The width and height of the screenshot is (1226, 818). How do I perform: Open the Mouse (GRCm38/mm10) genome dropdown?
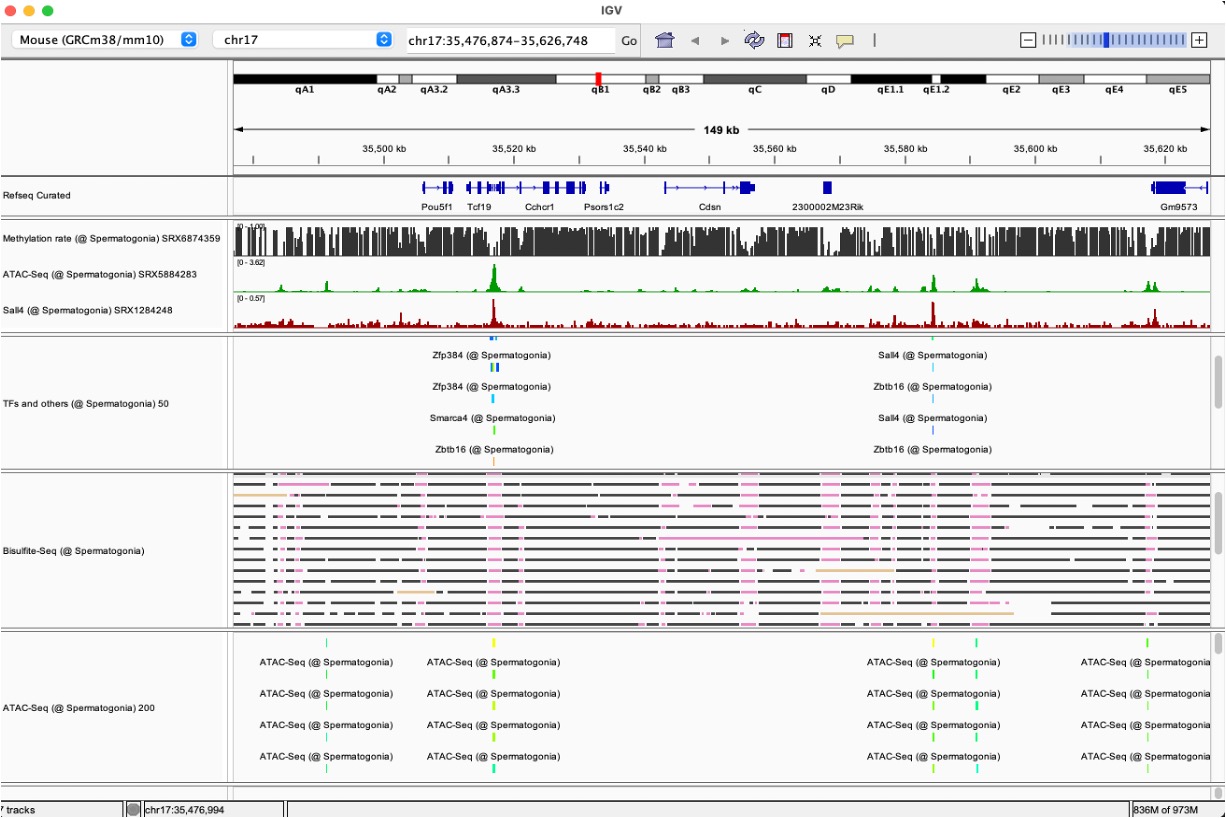[x=104, y=40]
